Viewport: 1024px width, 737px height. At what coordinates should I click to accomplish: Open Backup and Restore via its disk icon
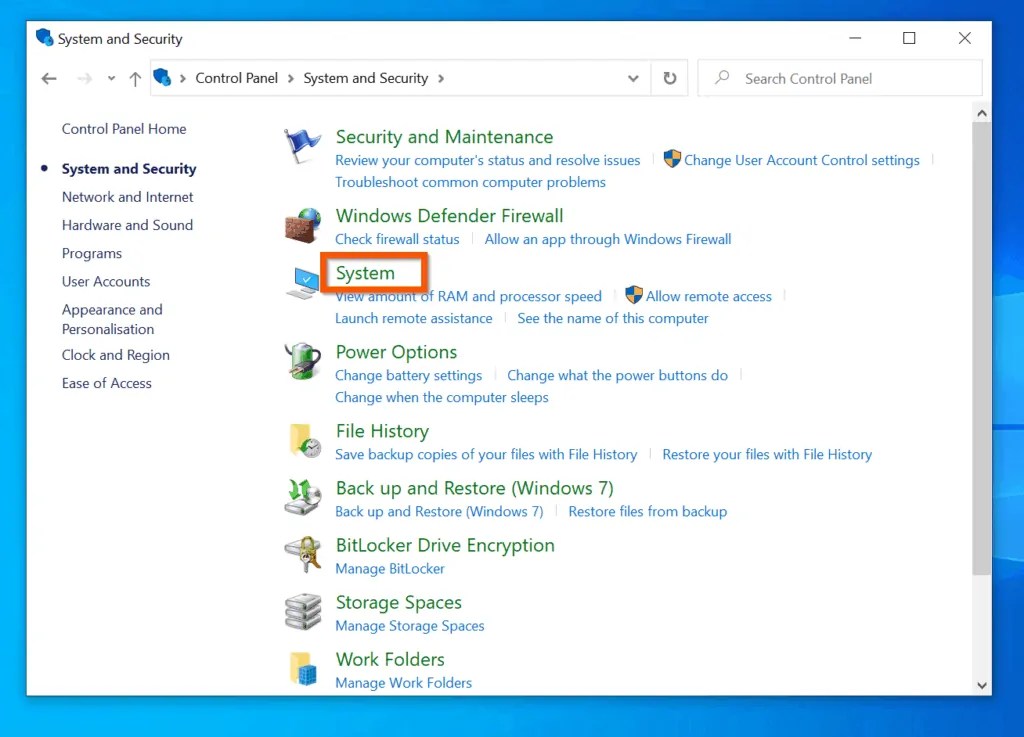[x=301, y=498]
